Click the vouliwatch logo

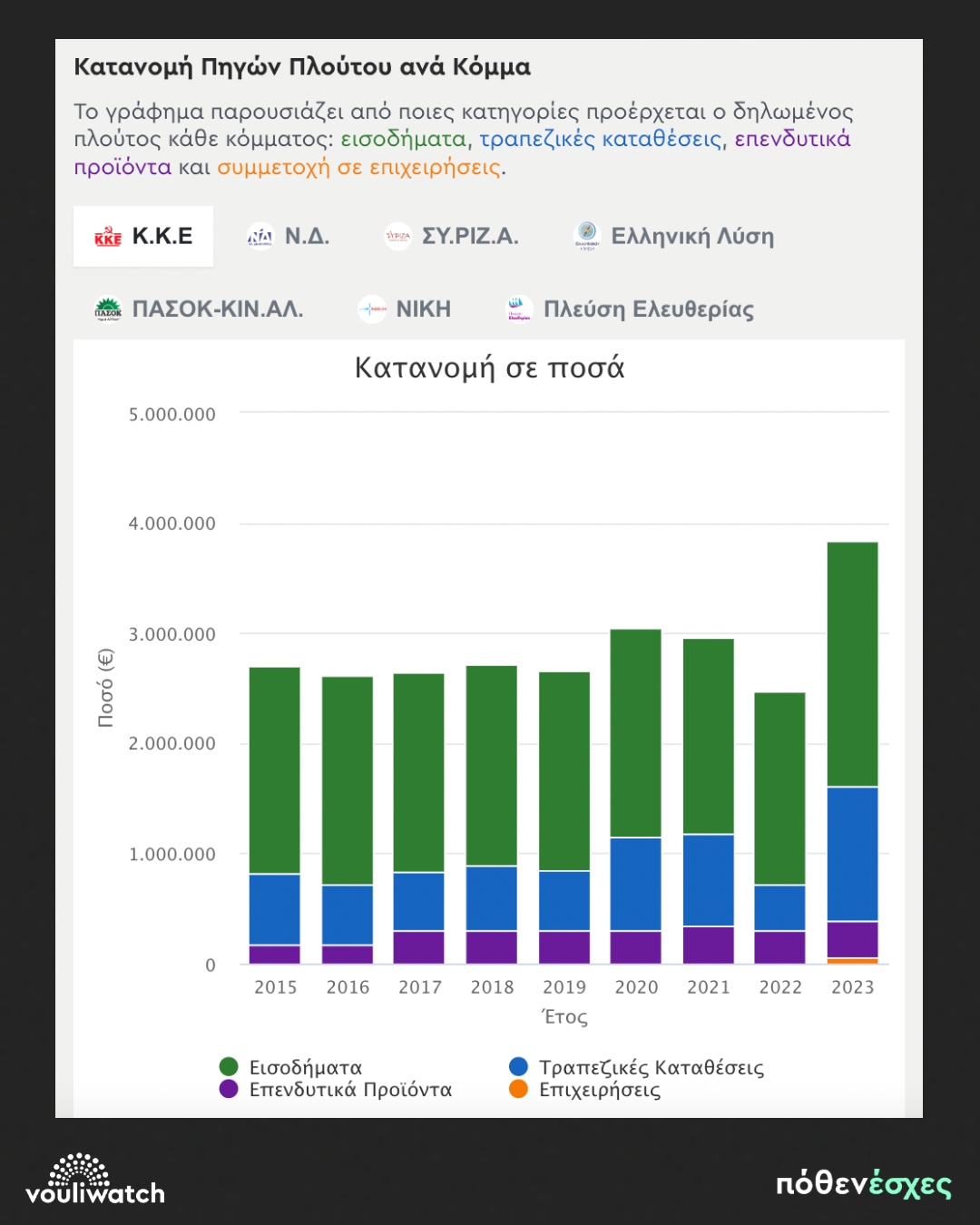pyautogui.click(x=95, y=1180)
